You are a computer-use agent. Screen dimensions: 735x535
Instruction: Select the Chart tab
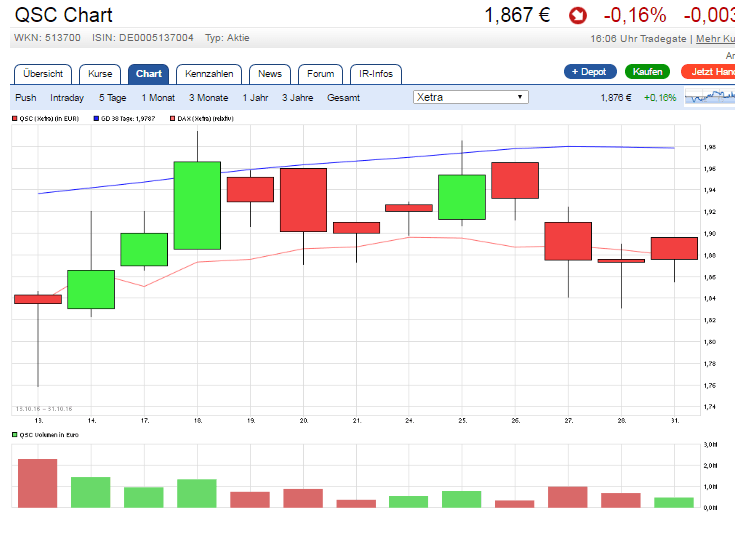click(x=149, y=74)
